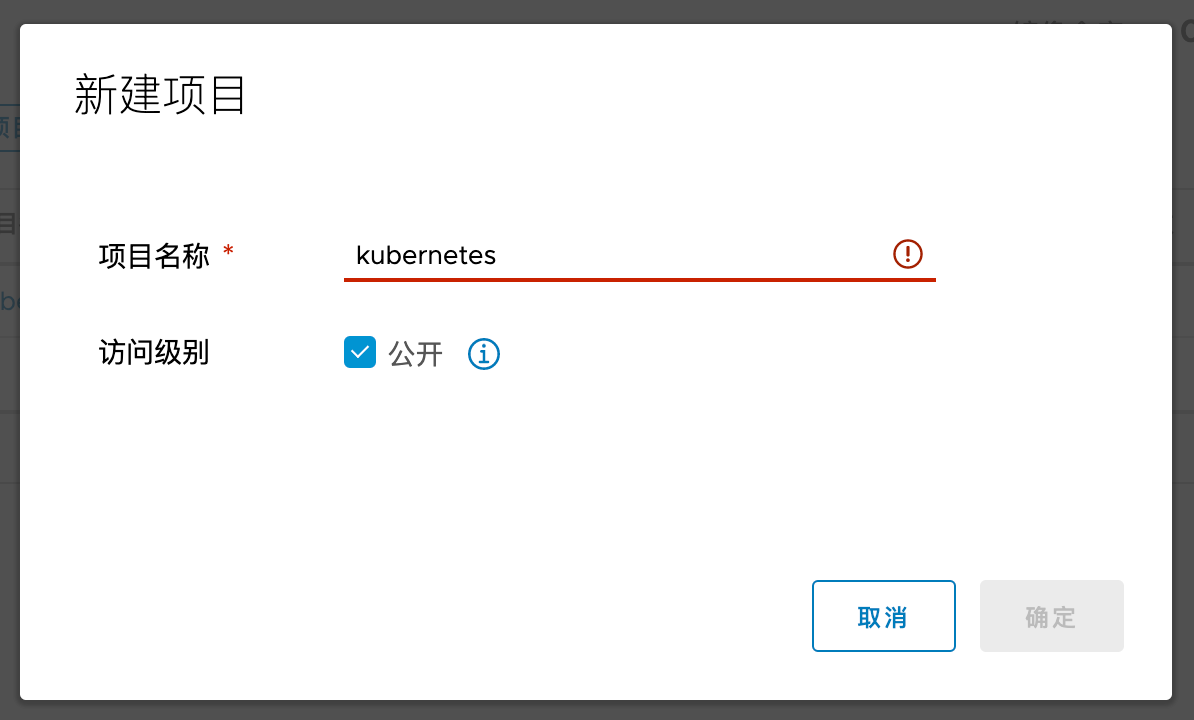Screen dimensions: 1194x720
Task: Click the cut-off table row at left edge
Action: pyautogui.click(x=9, y=301)
